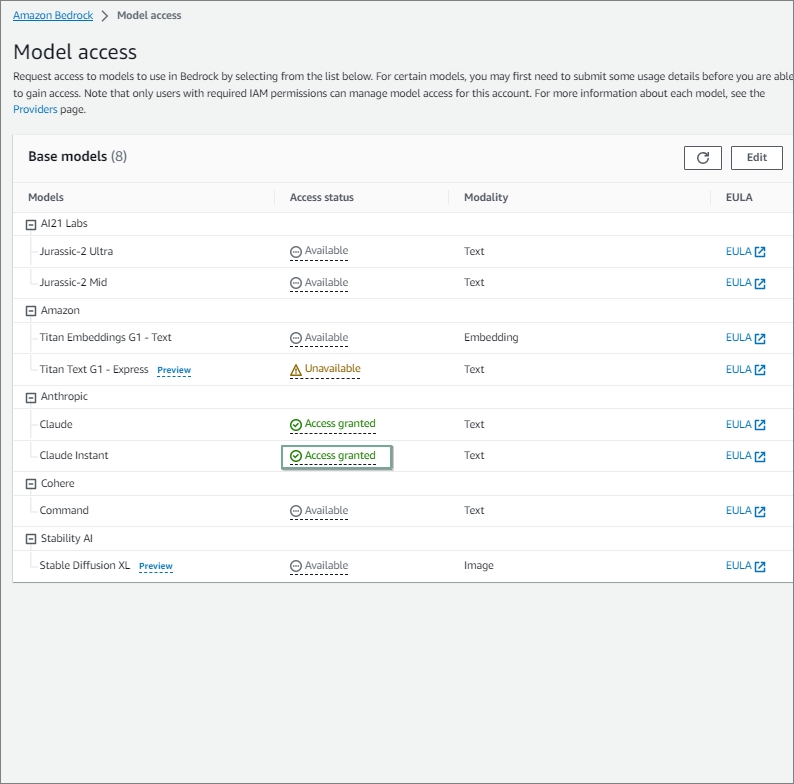
Task: Select the Claude Instant model name
Action: tap(74, 456)
